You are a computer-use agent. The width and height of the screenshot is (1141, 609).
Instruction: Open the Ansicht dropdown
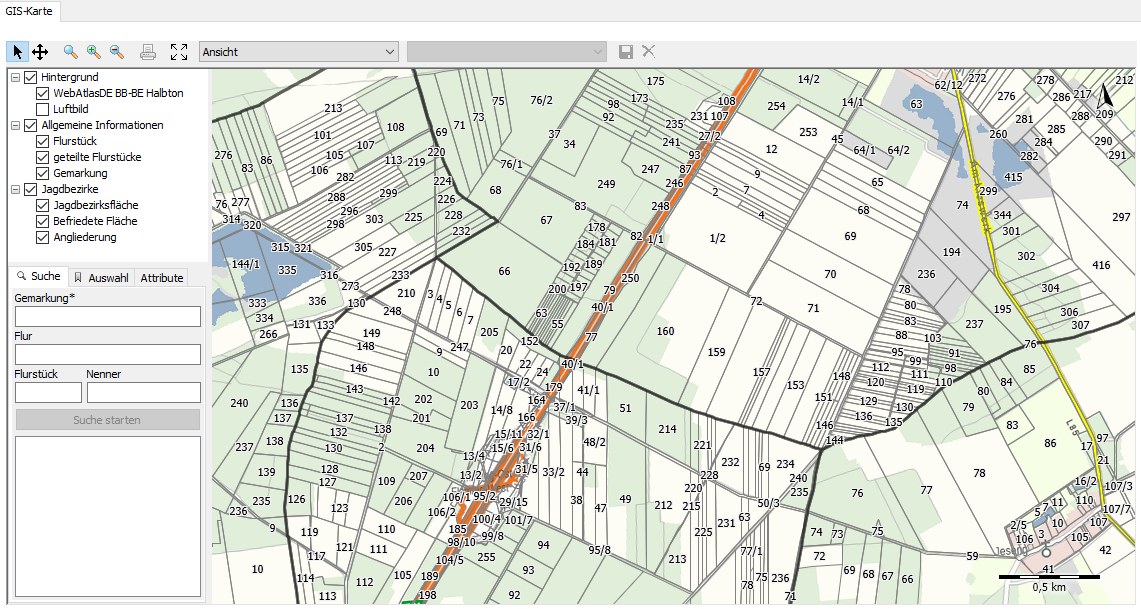click(x=299, y=51)
